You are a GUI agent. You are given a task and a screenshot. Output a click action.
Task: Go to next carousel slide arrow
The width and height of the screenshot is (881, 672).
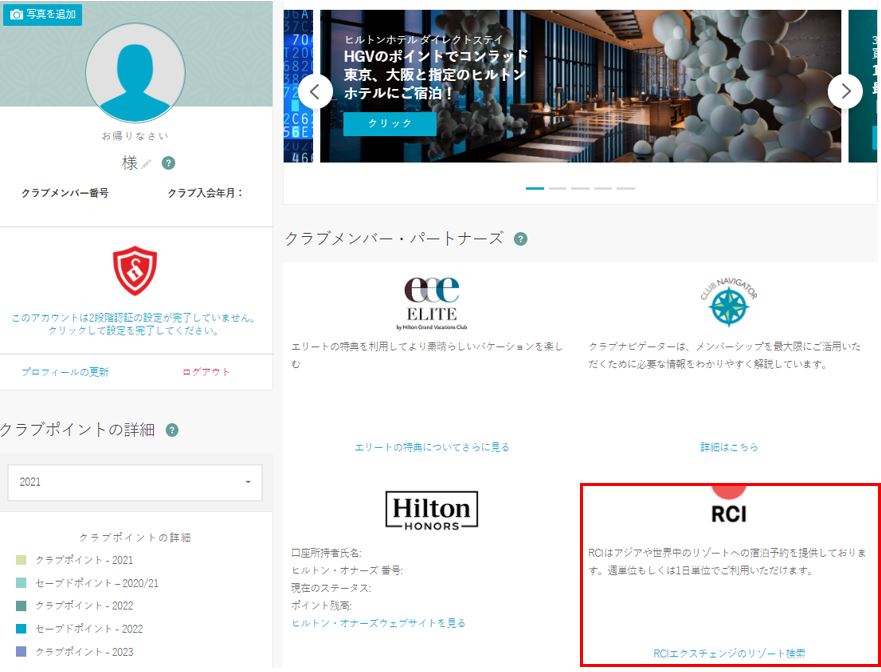click(845, 91)
